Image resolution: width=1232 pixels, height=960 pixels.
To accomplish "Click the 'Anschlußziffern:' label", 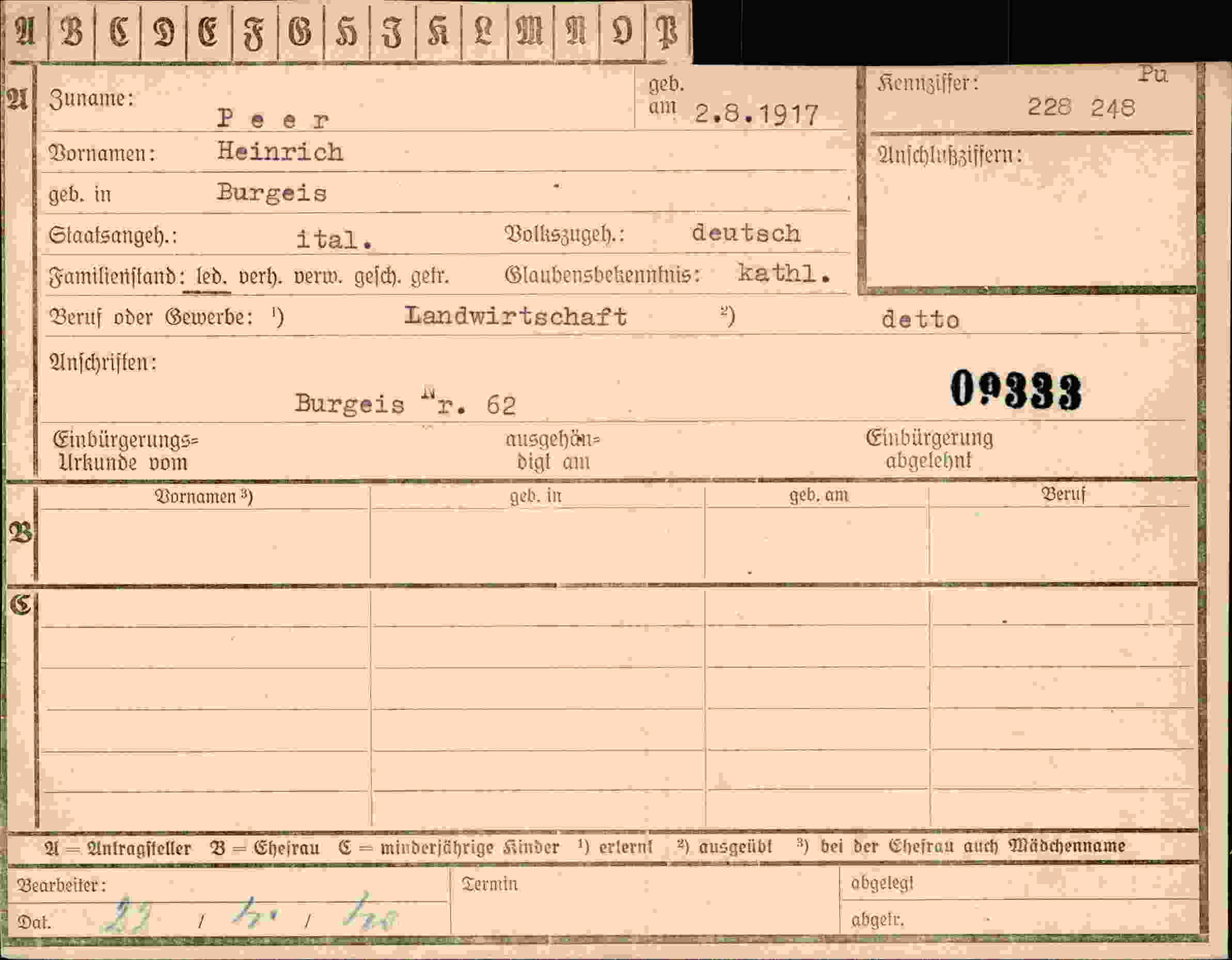I will coord(950,155).
